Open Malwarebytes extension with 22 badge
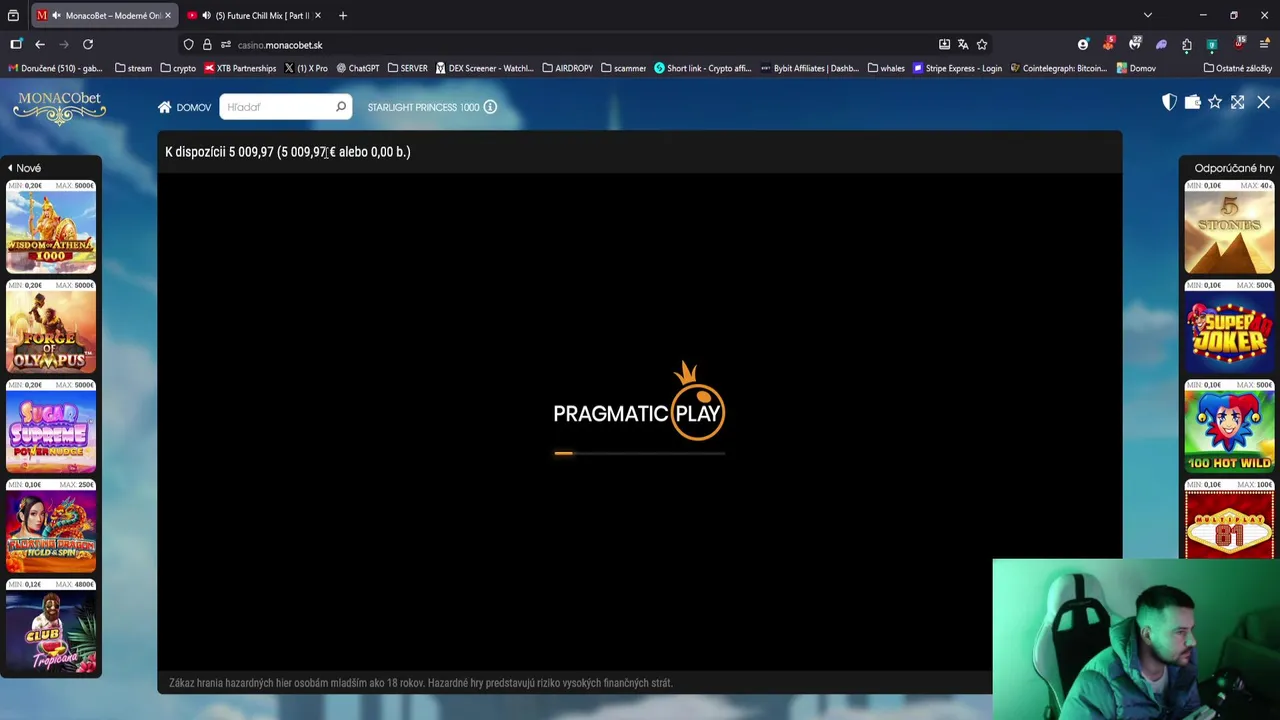This screenshot has width=1280, height=720. (x=1135, y=44)
